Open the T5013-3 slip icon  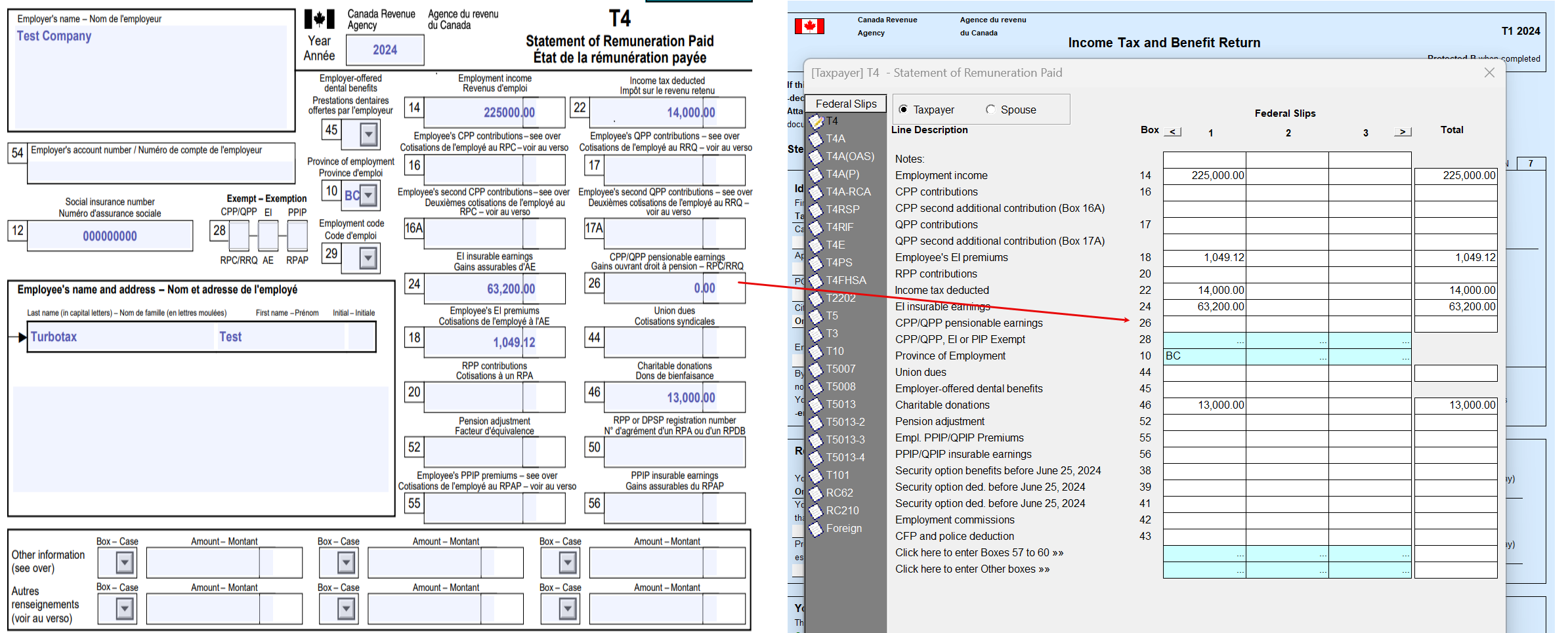[816, 440]
